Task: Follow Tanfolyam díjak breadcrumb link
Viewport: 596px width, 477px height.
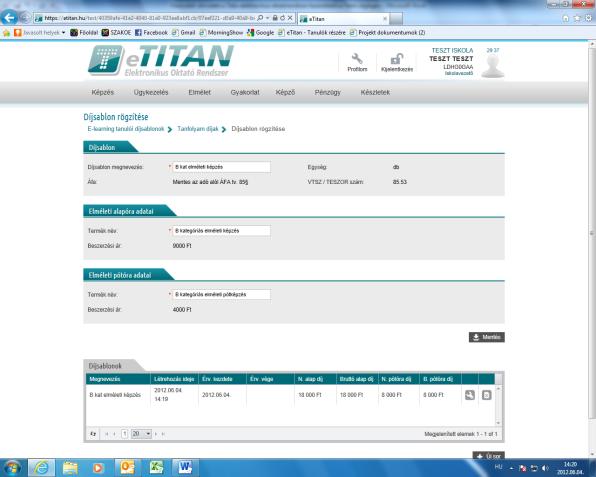Action: [x=198, y=129]
